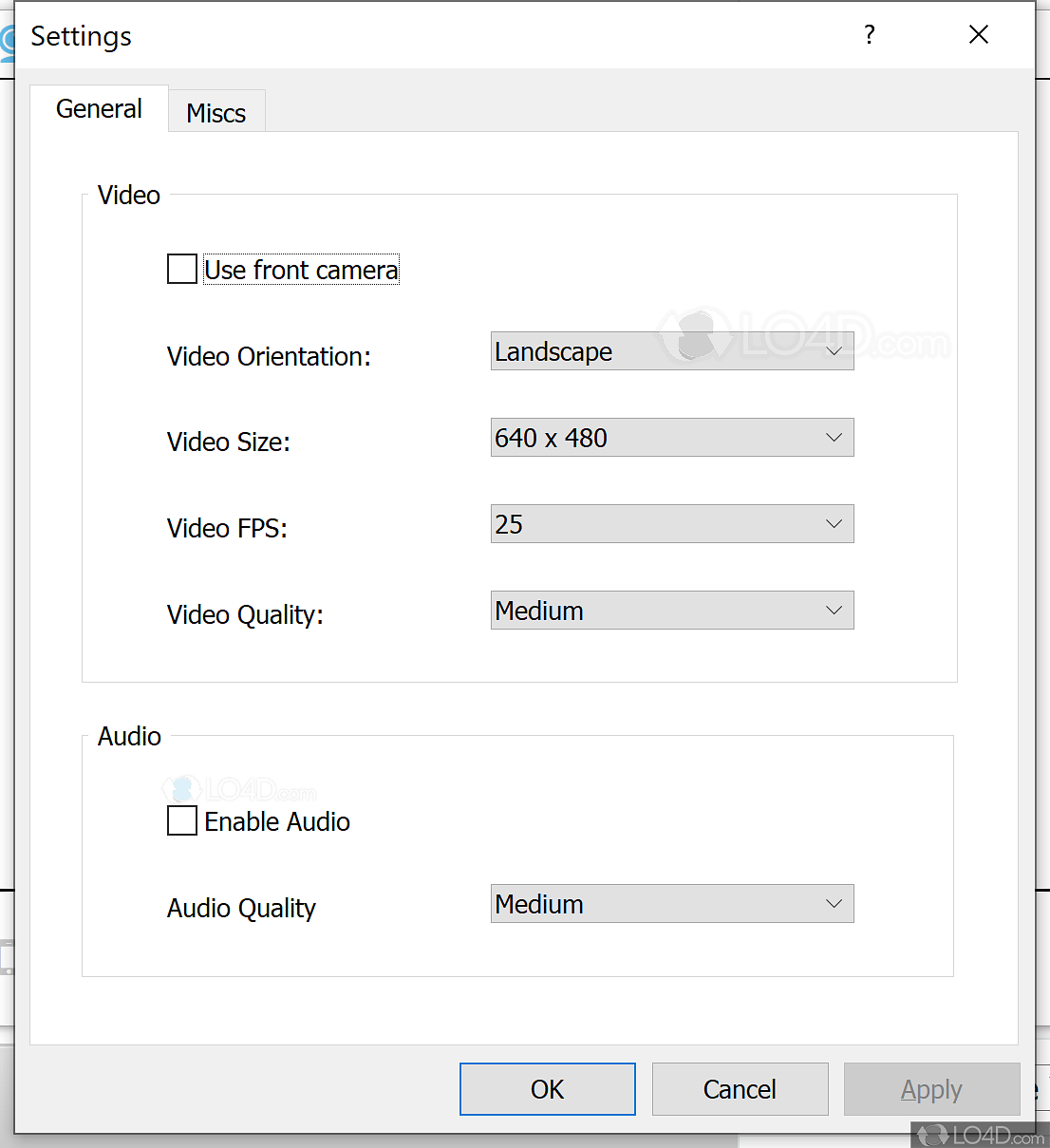Open the Video Quality dropdown
Image resolution: width=1050 pixels, height=1148 pixels.
pos(671,611)
